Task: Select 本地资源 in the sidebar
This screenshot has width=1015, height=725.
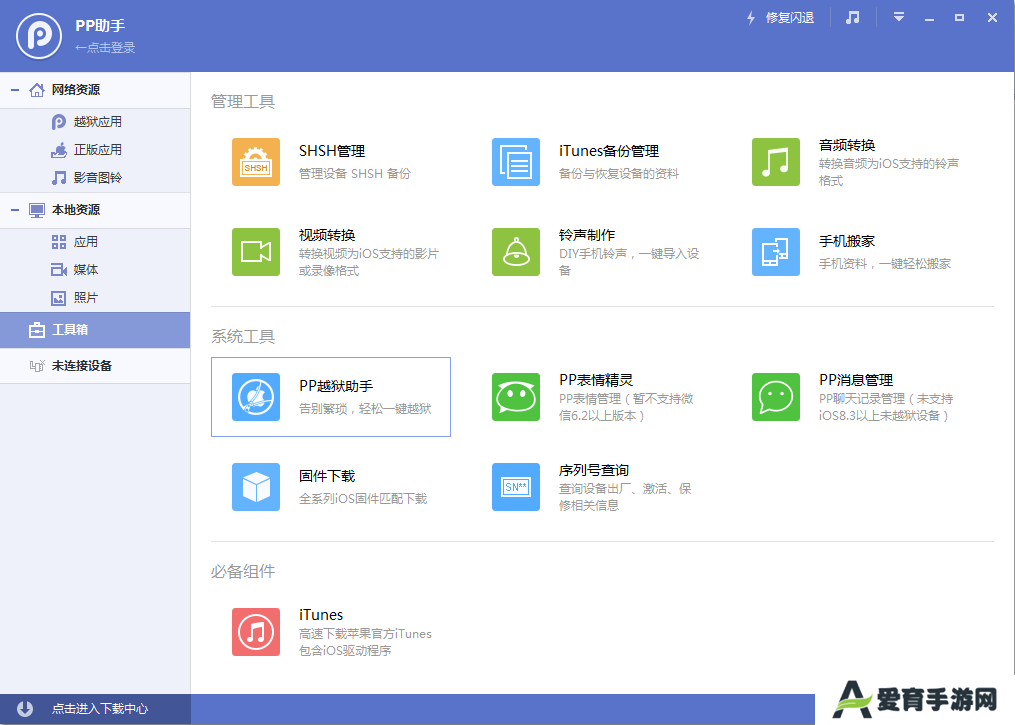Action: [95, 210]
